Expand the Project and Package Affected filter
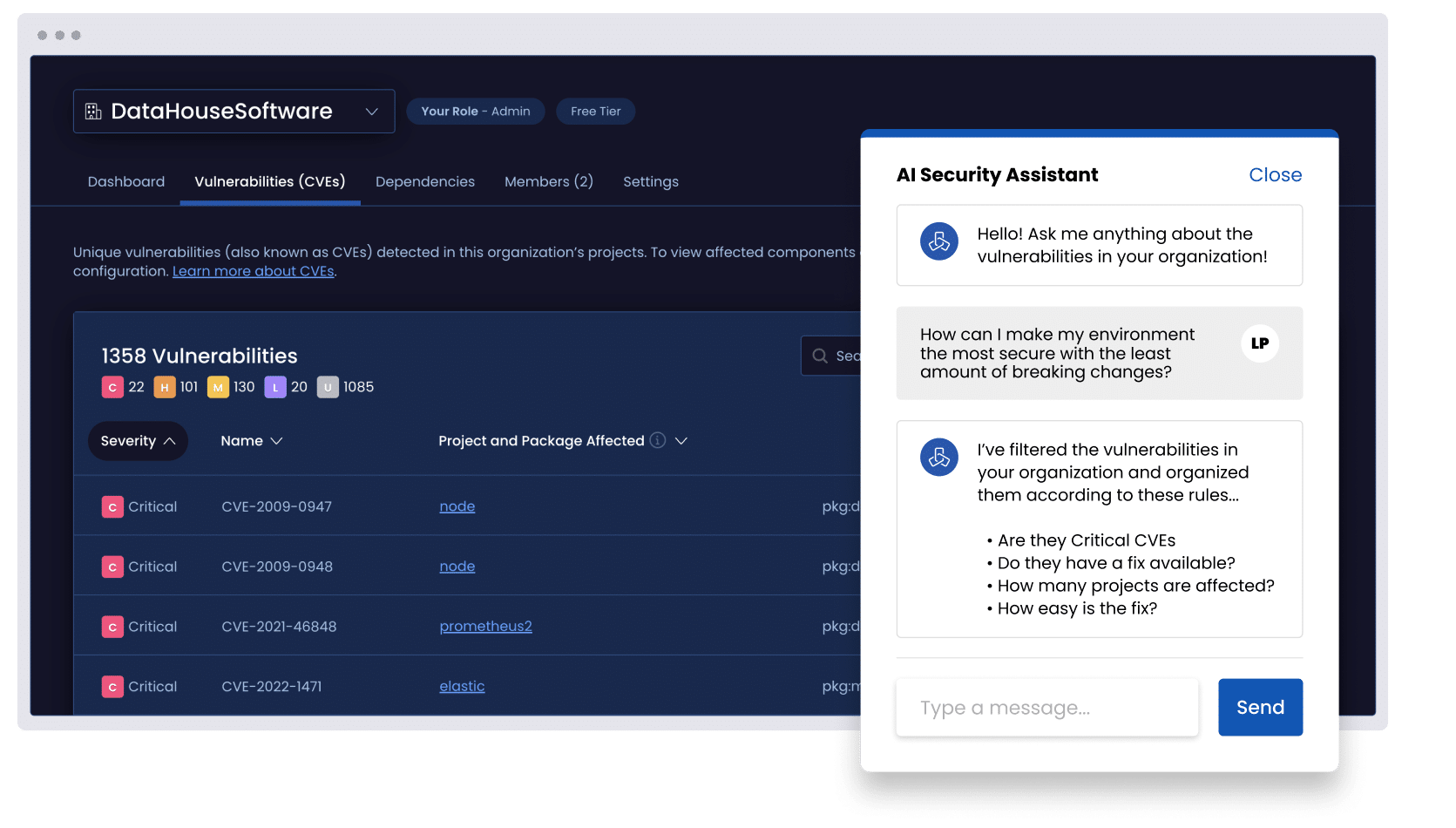This screenshot has width=1456, height=828. point(681,441)
